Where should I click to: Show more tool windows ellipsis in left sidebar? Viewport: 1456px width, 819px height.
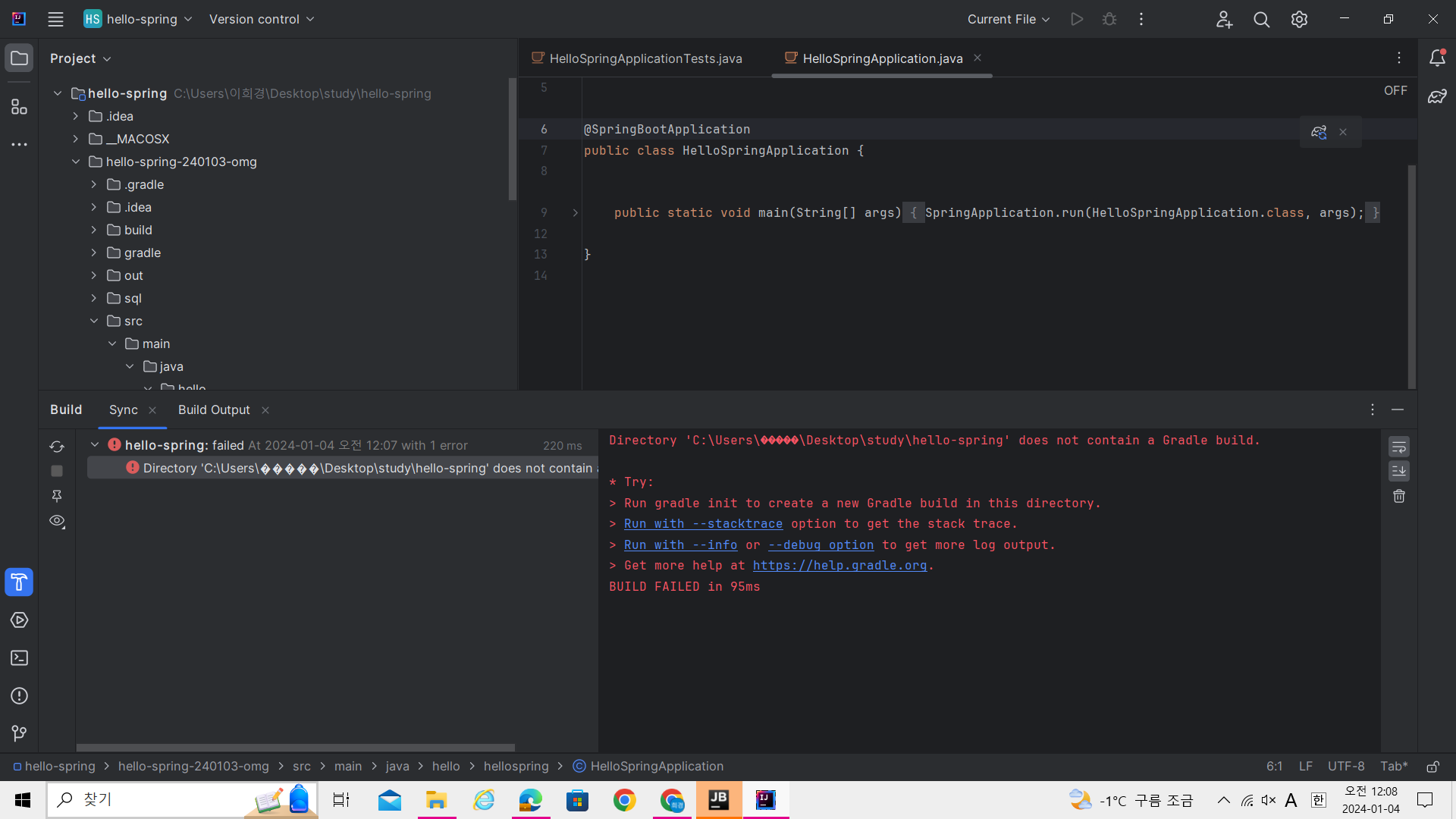click(x=20, y=144)
